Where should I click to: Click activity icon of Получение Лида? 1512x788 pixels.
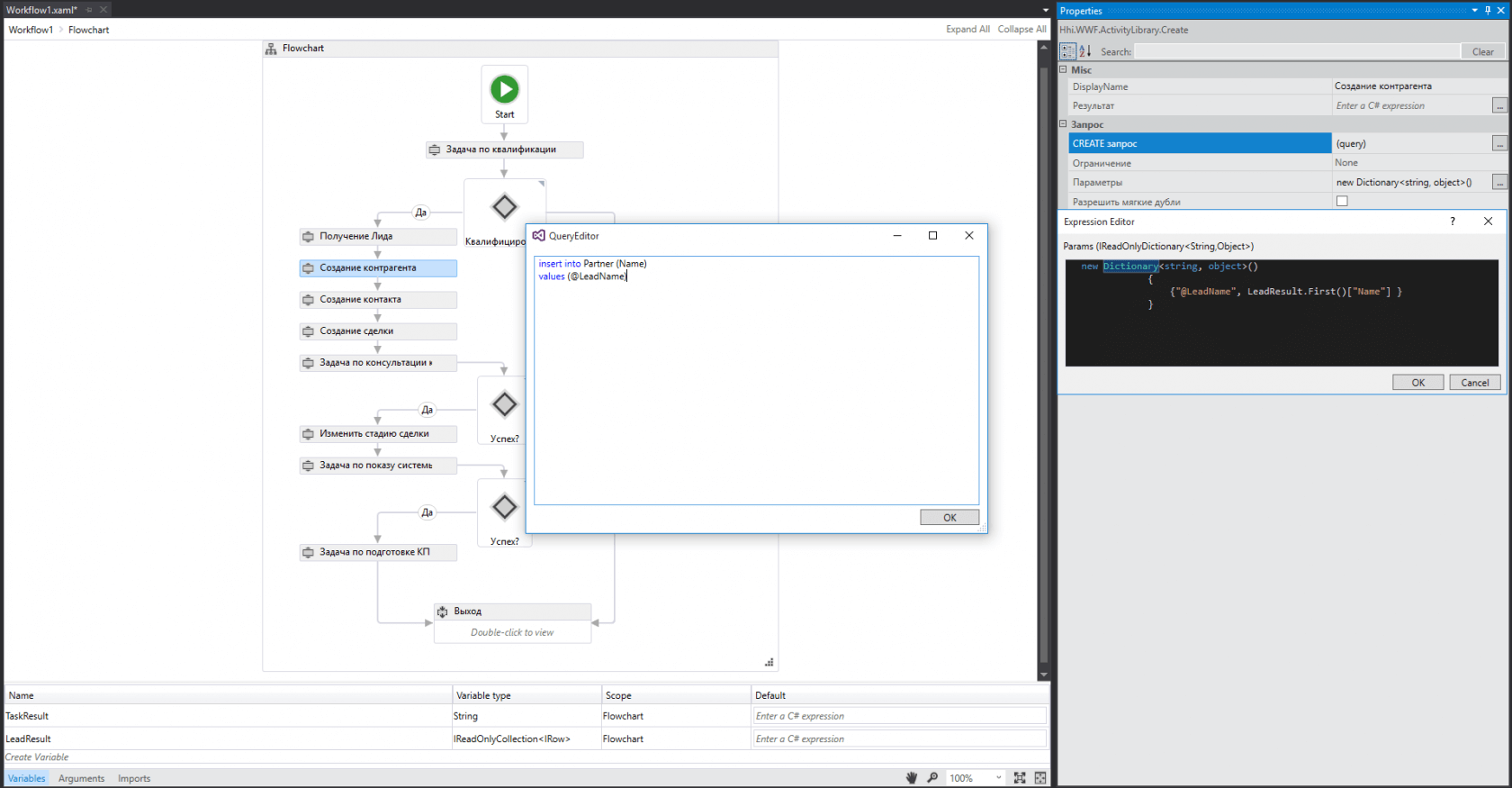309,236
